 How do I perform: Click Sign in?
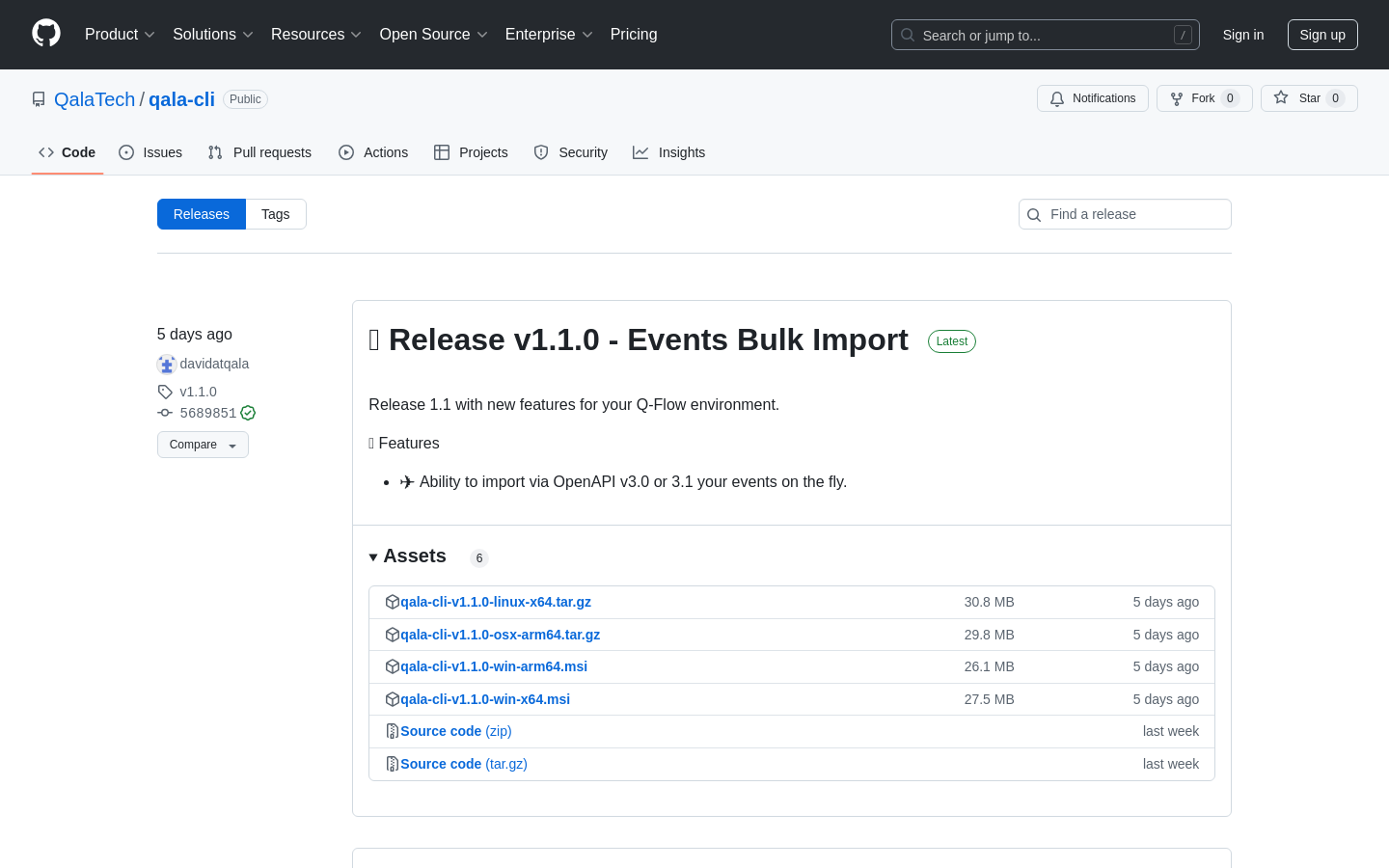click(1243, 35)
